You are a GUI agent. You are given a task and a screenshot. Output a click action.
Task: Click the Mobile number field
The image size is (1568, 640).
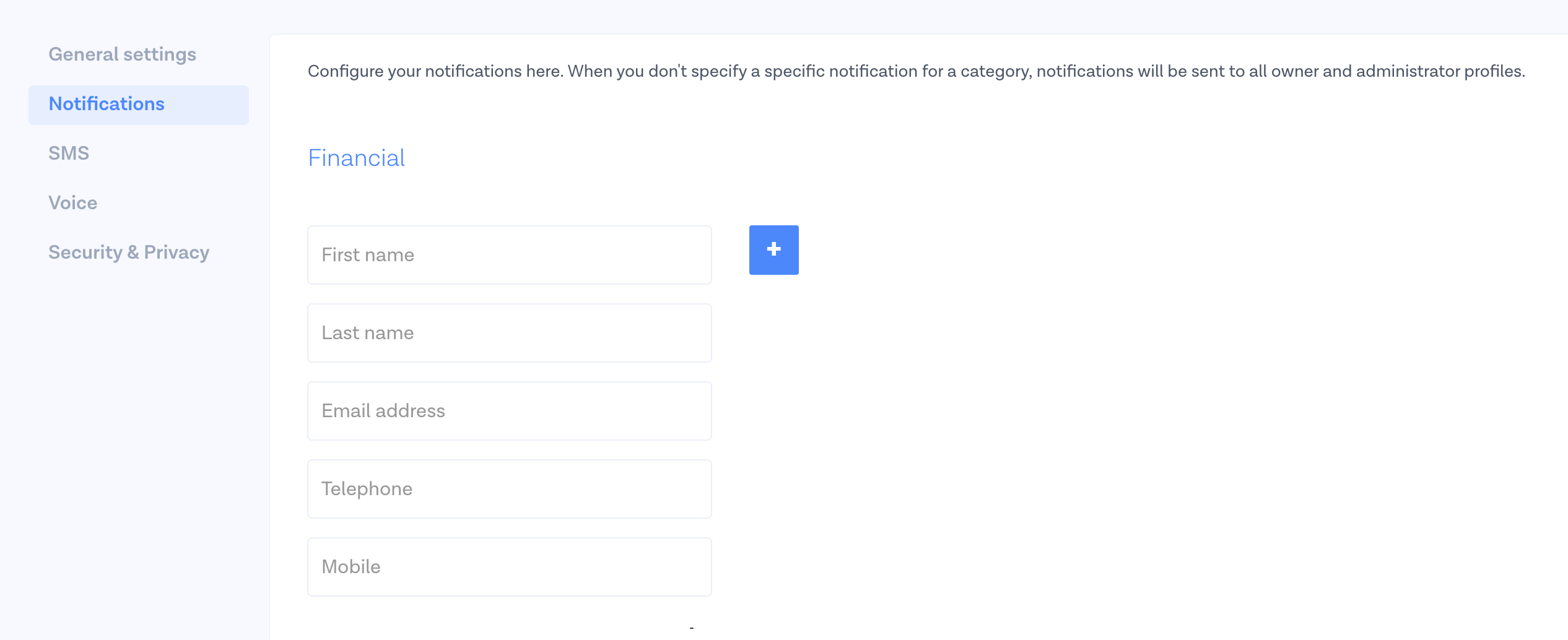(509, 567)
